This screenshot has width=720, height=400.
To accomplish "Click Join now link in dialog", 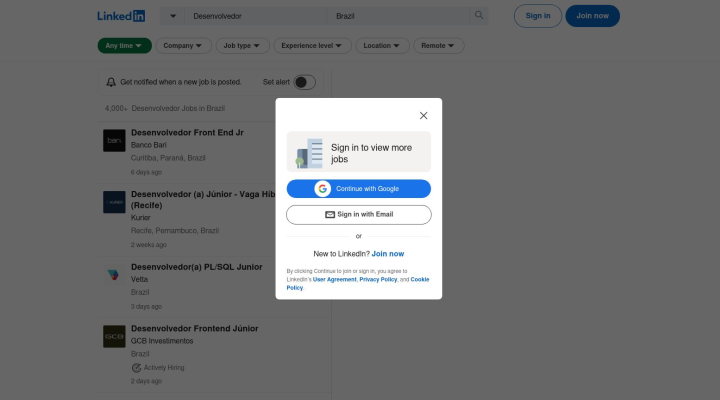I will pyautogui.click(x=388, y=254).
